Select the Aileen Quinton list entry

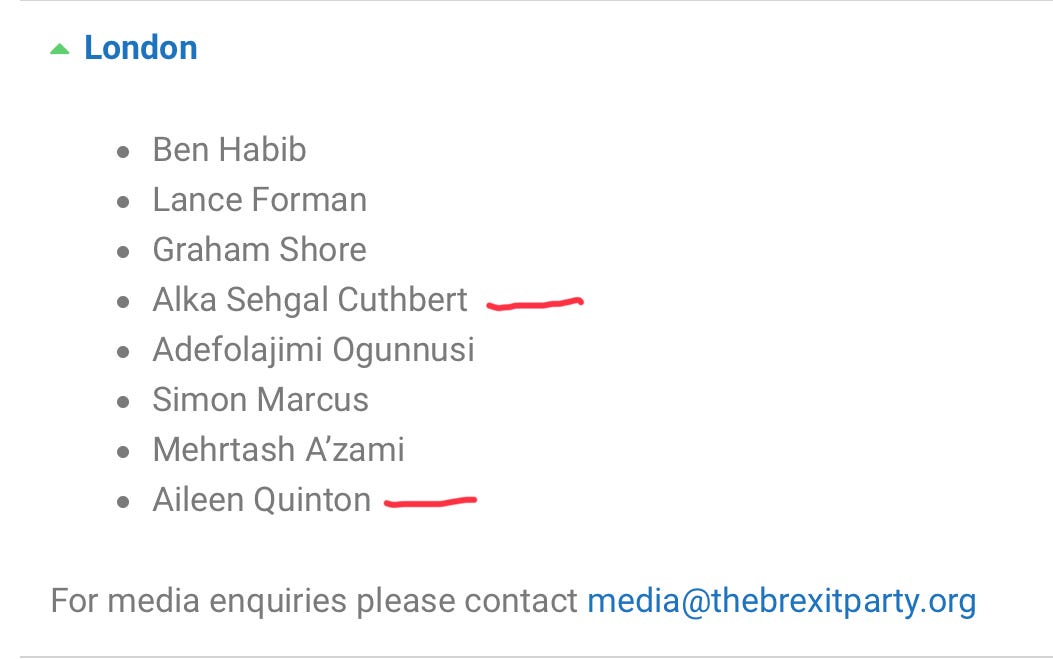[262, 500]
